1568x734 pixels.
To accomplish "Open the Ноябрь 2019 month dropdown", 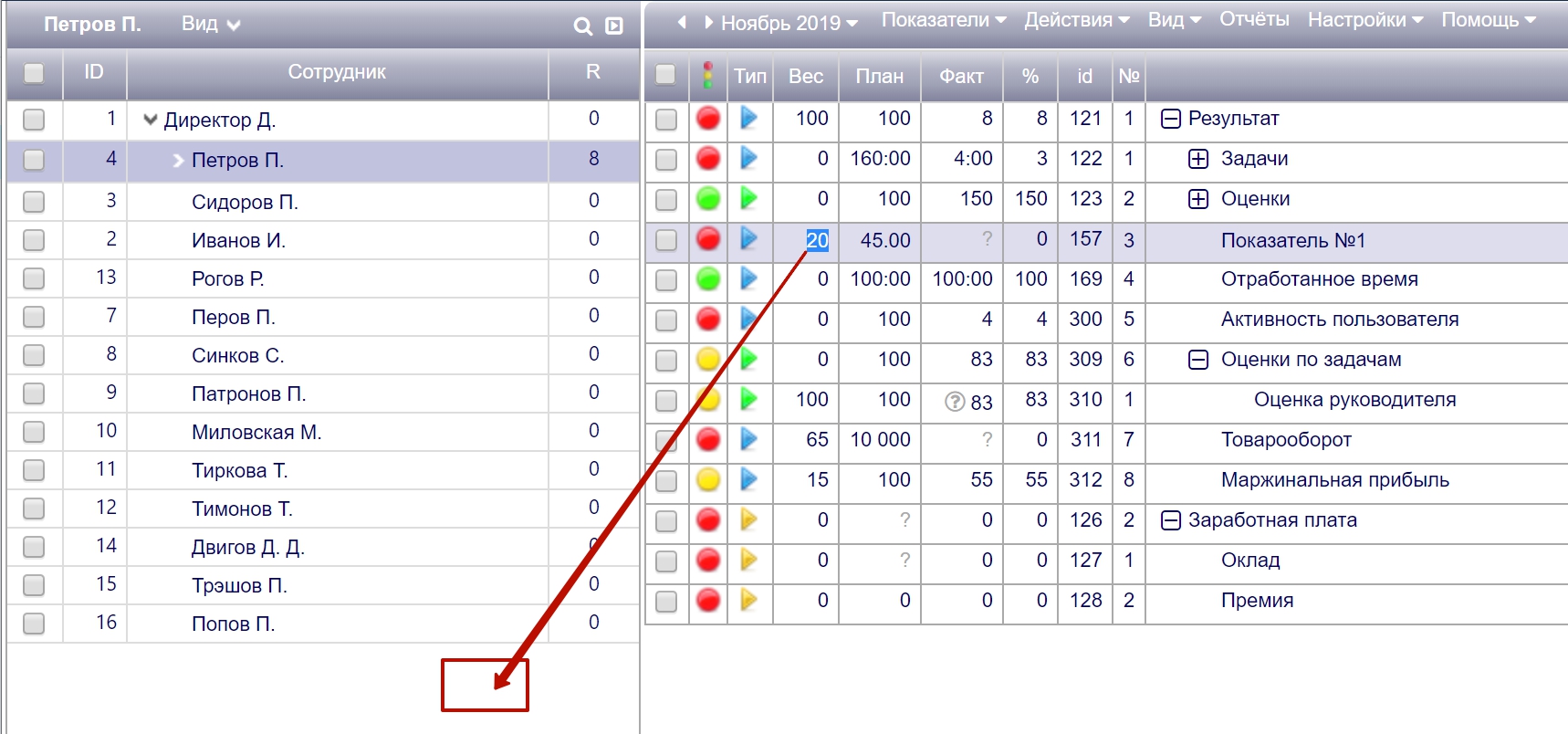I will click(789, 23).
